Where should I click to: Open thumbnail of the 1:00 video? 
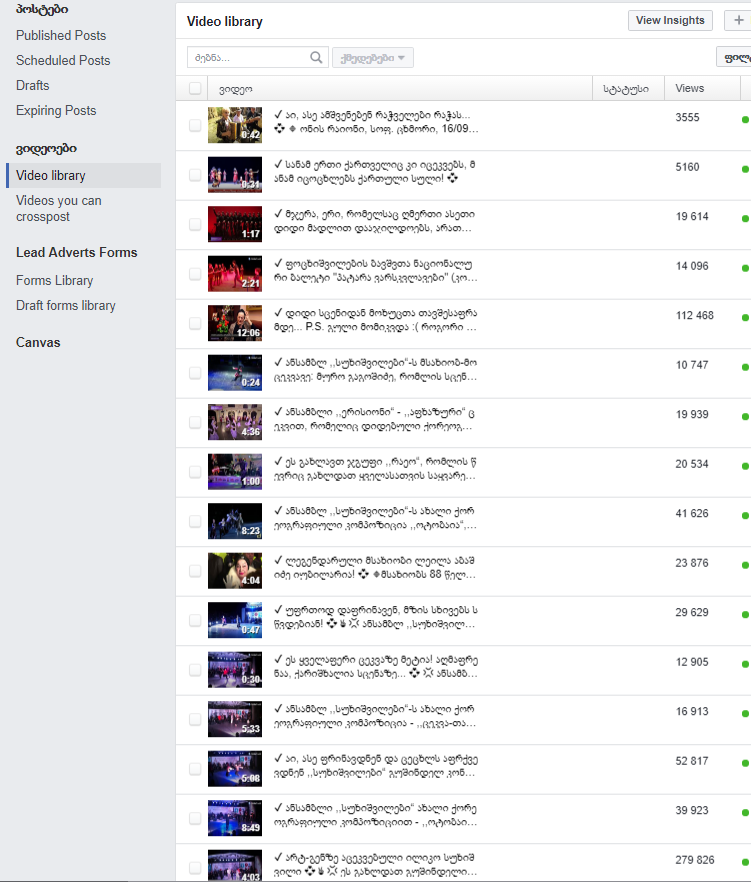click(x=235, y=471)
